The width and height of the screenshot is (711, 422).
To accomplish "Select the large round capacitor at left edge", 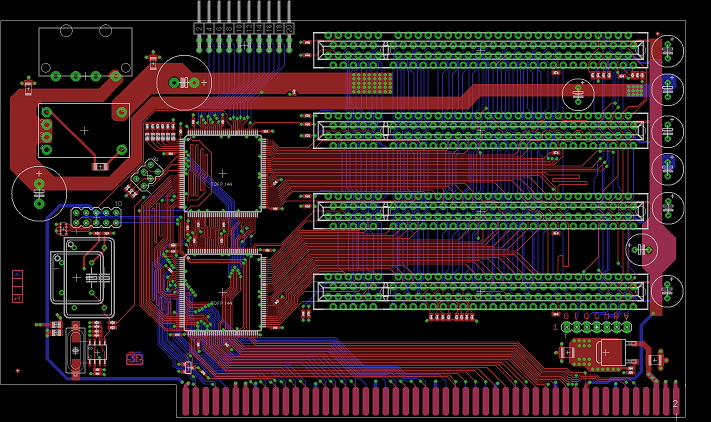I will coord(39,194).
